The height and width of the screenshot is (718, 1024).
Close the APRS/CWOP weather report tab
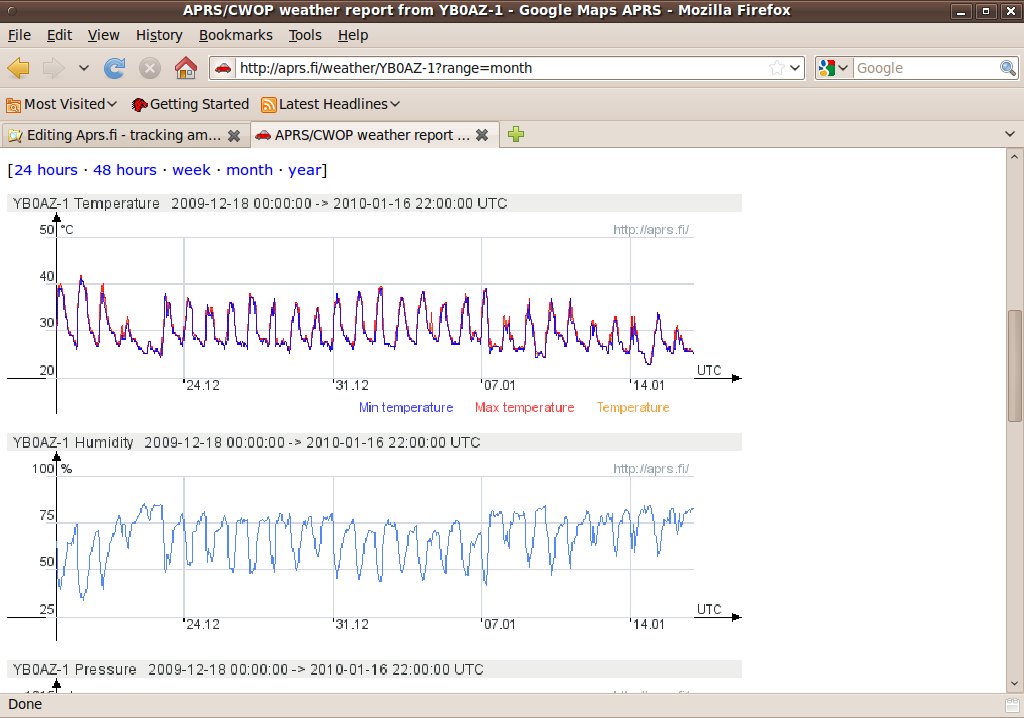[482, 135]
